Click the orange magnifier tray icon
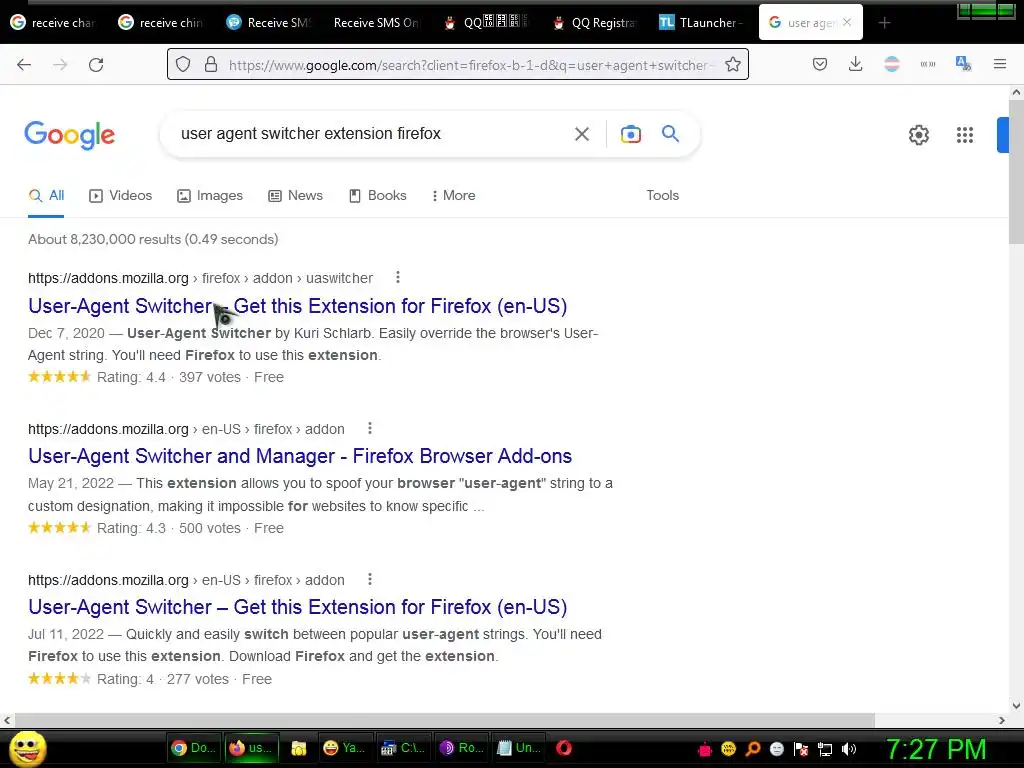Screen dimensions: 1024x768 [752, 750]
